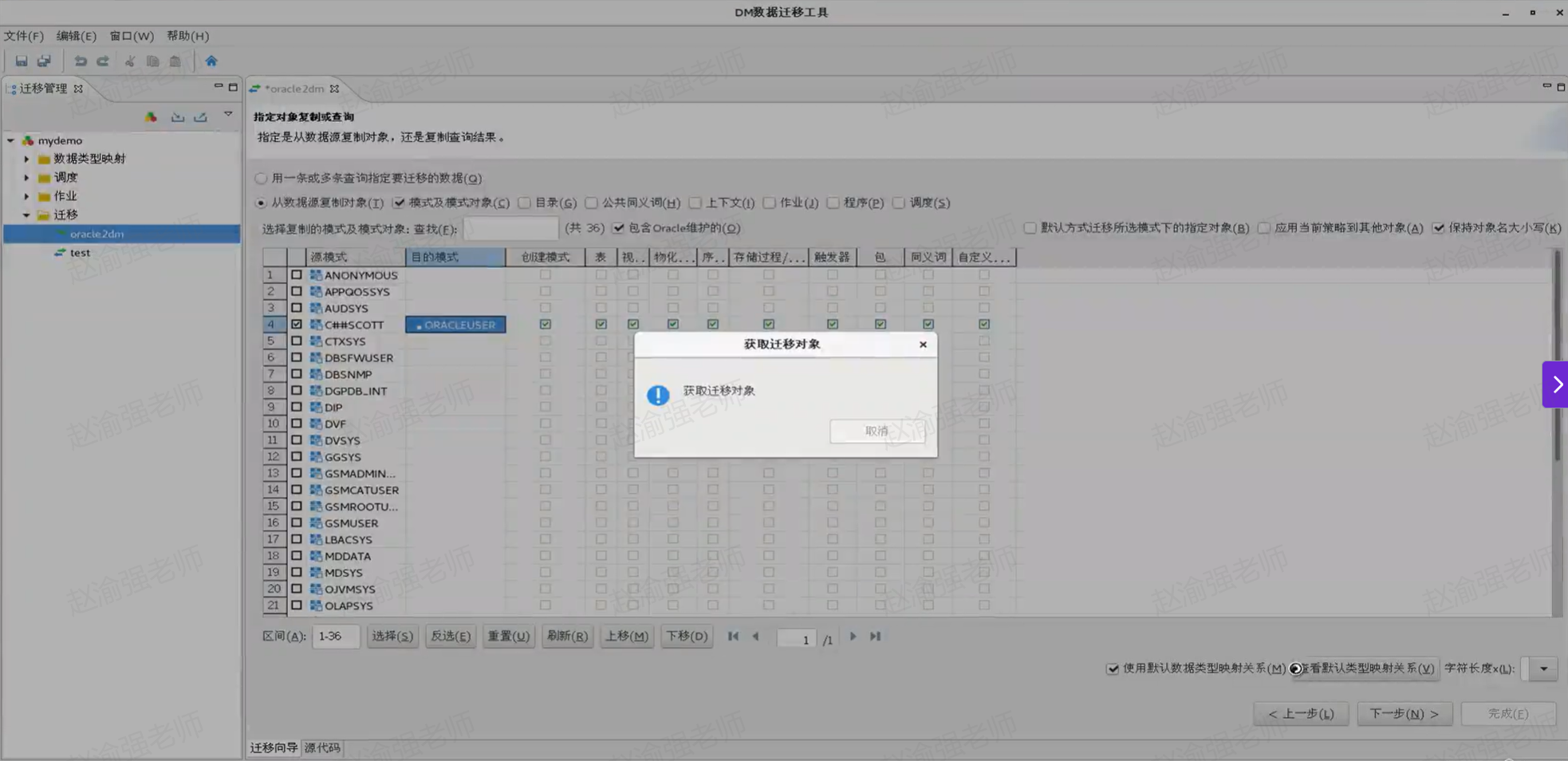Image resolution: width=1568 pixels, height=761 pixels.
Task: Click the home icon in toolbar
Action: [211, 61]
